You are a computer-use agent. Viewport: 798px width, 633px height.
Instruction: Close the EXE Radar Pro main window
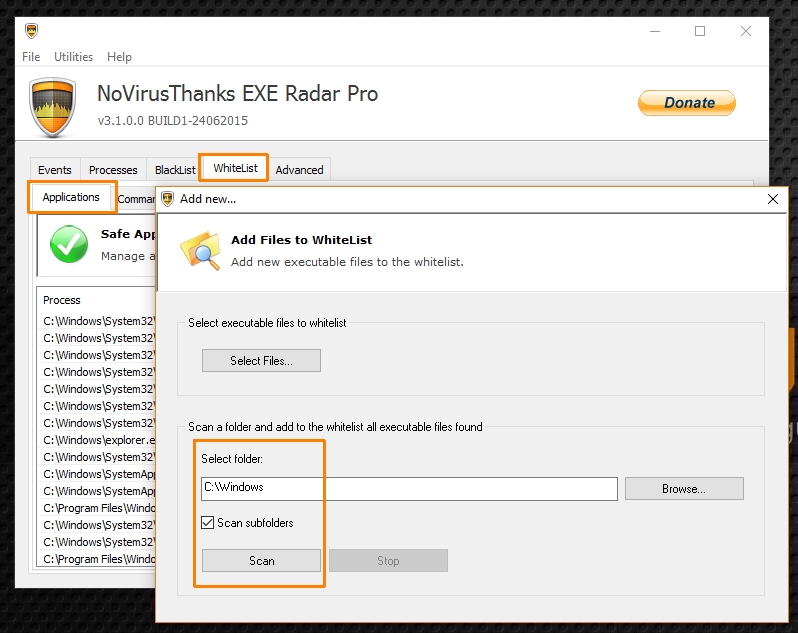(x=746, y=31)
